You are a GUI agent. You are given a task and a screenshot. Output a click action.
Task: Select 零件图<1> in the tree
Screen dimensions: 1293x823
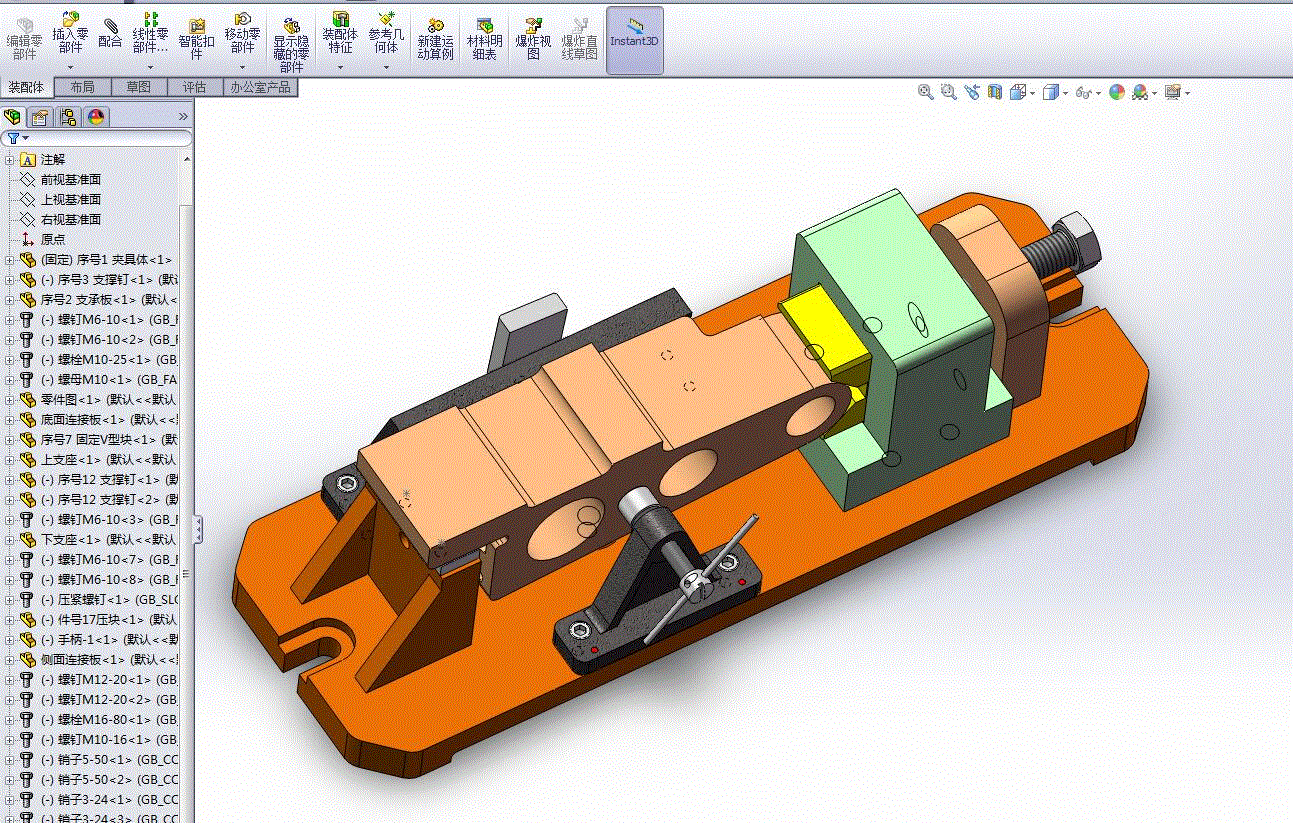click(109, 399)
